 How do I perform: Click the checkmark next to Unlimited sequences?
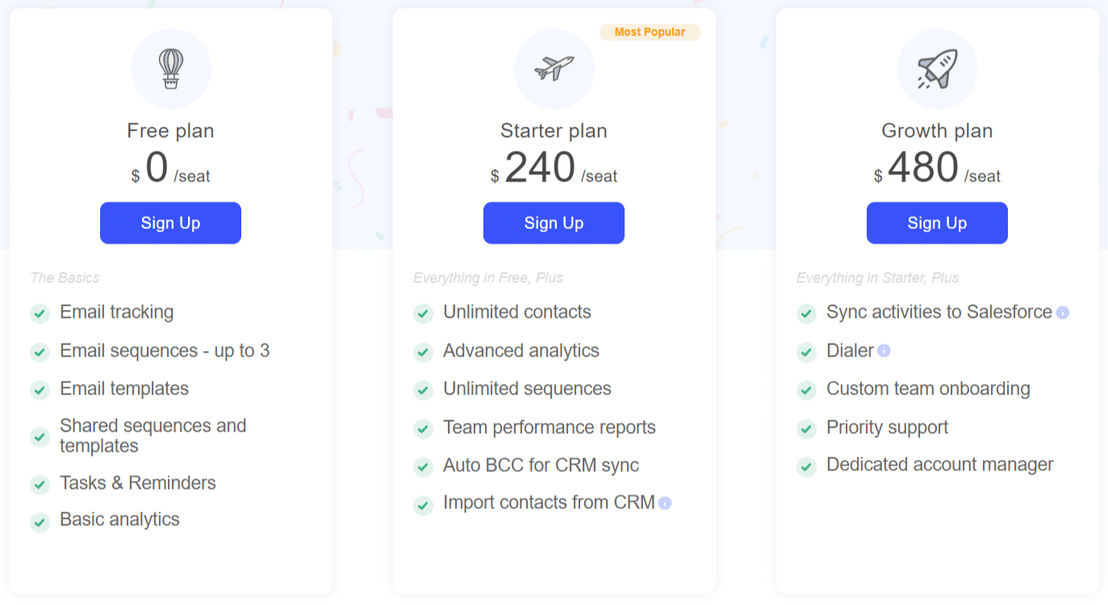coord(423,390)
